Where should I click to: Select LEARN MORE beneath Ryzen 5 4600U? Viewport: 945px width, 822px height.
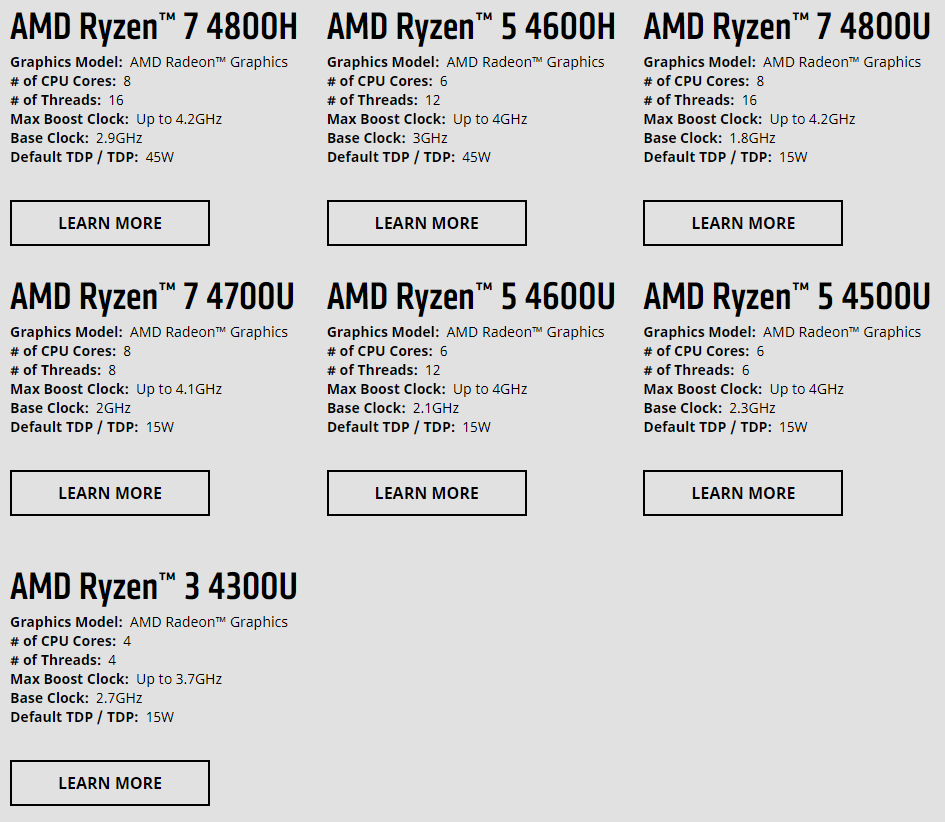pyautogui.click(x=426, y=493)
